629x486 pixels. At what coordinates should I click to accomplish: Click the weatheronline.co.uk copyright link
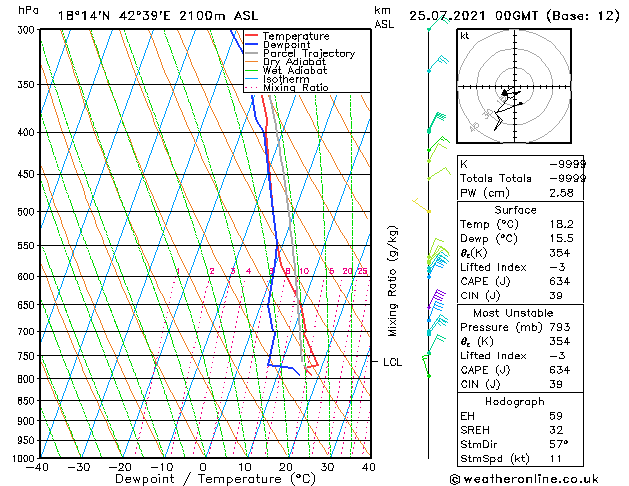coord(524,479)
